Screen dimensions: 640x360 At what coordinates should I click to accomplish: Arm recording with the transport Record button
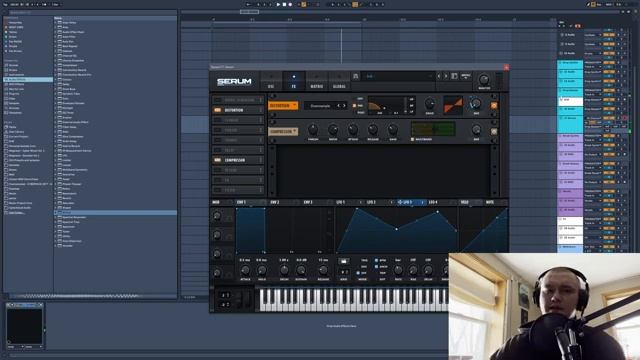[290, 4]
